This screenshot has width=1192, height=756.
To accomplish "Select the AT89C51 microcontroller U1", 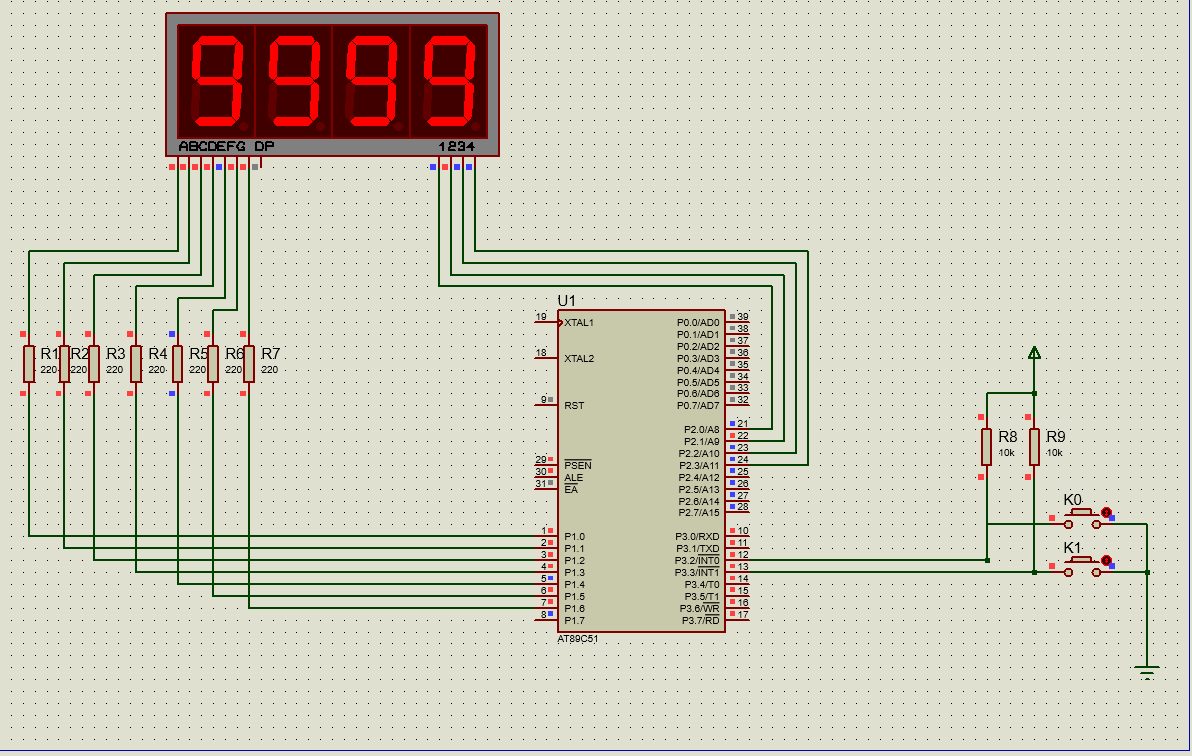I will click(641, 471).
